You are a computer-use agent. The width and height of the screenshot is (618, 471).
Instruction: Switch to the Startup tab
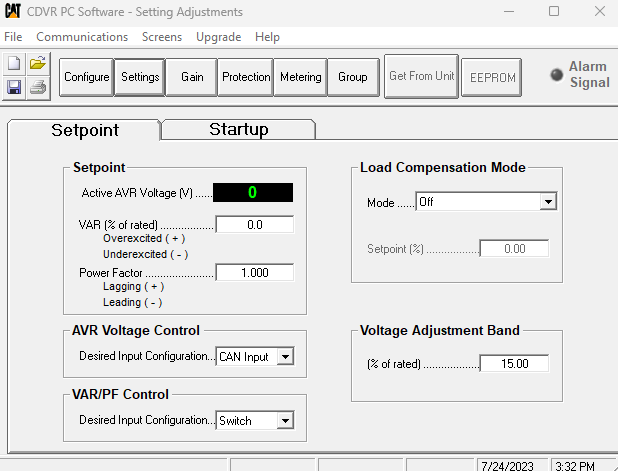pyautogui.click(x=238, y=129)
